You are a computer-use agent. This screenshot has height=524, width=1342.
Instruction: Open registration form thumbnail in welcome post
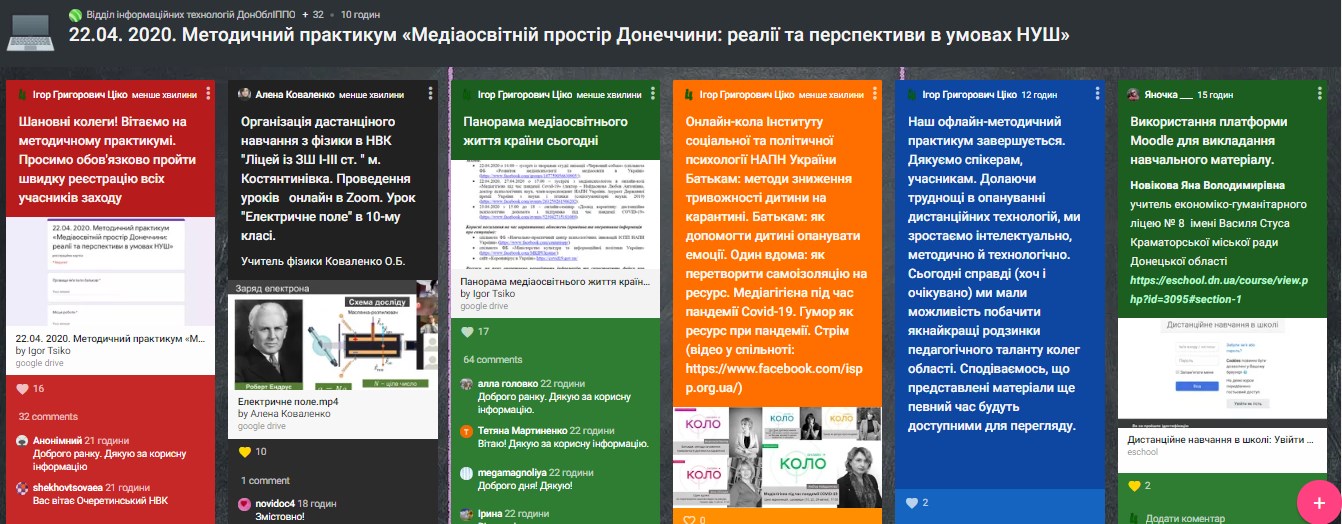(x=111, y=271)
